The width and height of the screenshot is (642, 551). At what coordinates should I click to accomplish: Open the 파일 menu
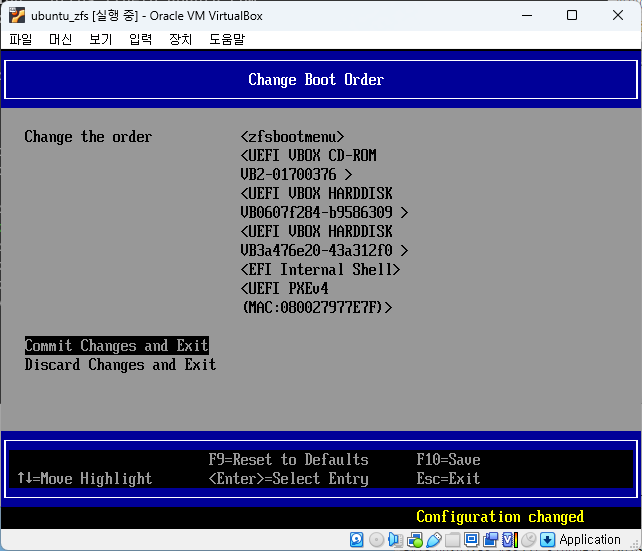[x=20, y=39]
